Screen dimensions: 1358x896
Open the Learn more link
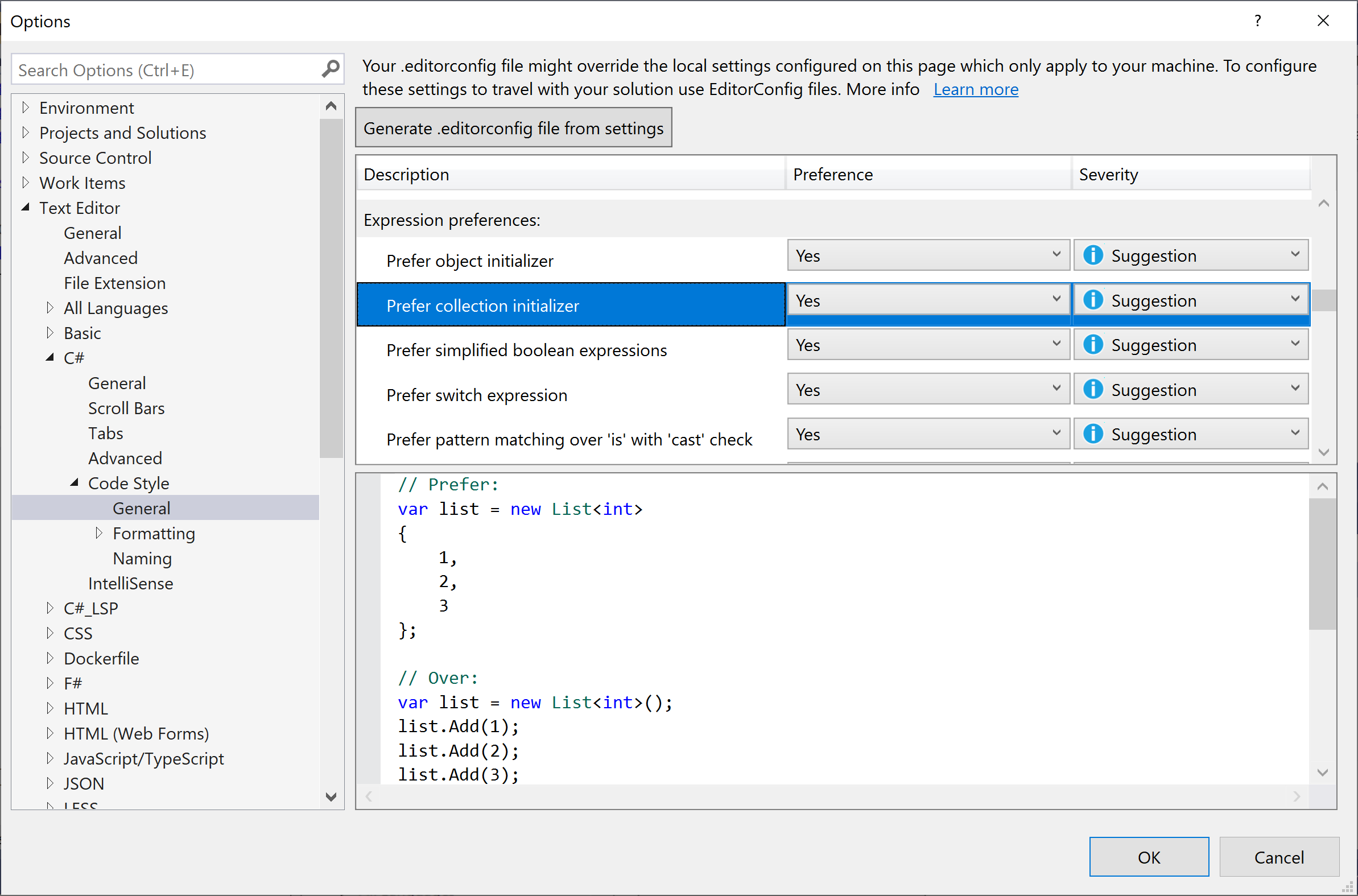click(975, 89)
